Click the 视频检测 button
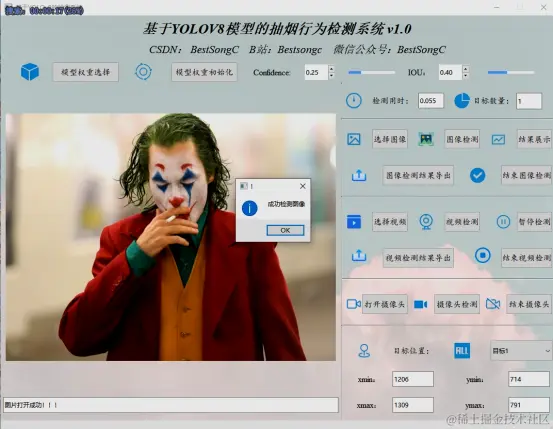554x430 pixels. [462, 222]
